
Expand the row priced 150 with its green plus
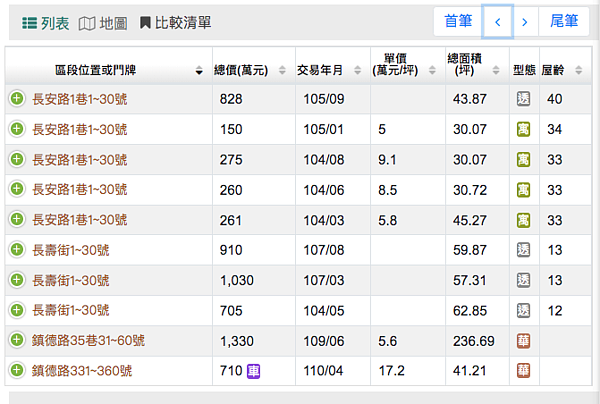coord(17,129)
